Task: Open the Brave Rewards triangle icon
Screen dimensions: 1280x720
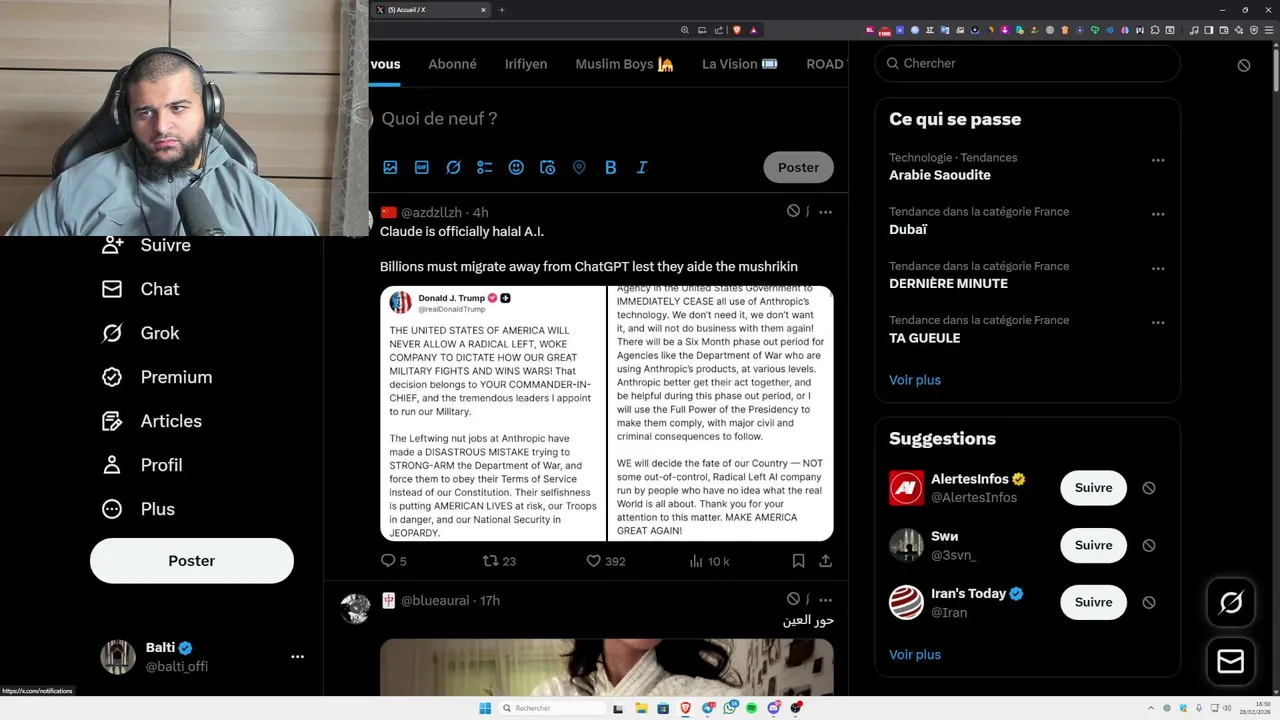Action: click(x=753, y=30)
